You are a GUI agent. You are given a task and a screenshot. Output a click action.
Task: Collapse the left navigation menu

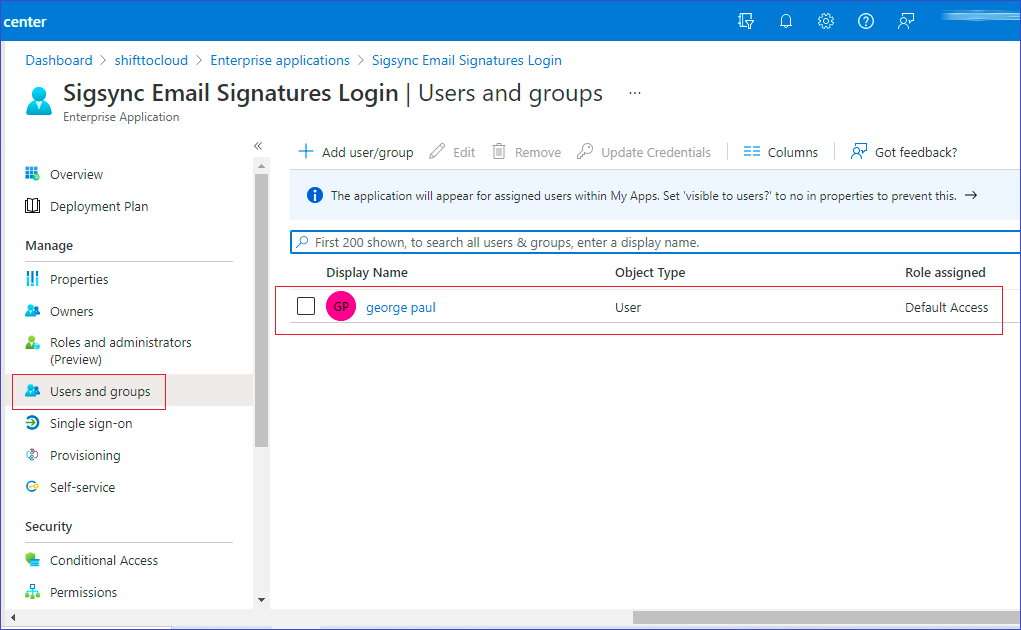[x=258, y=146]
